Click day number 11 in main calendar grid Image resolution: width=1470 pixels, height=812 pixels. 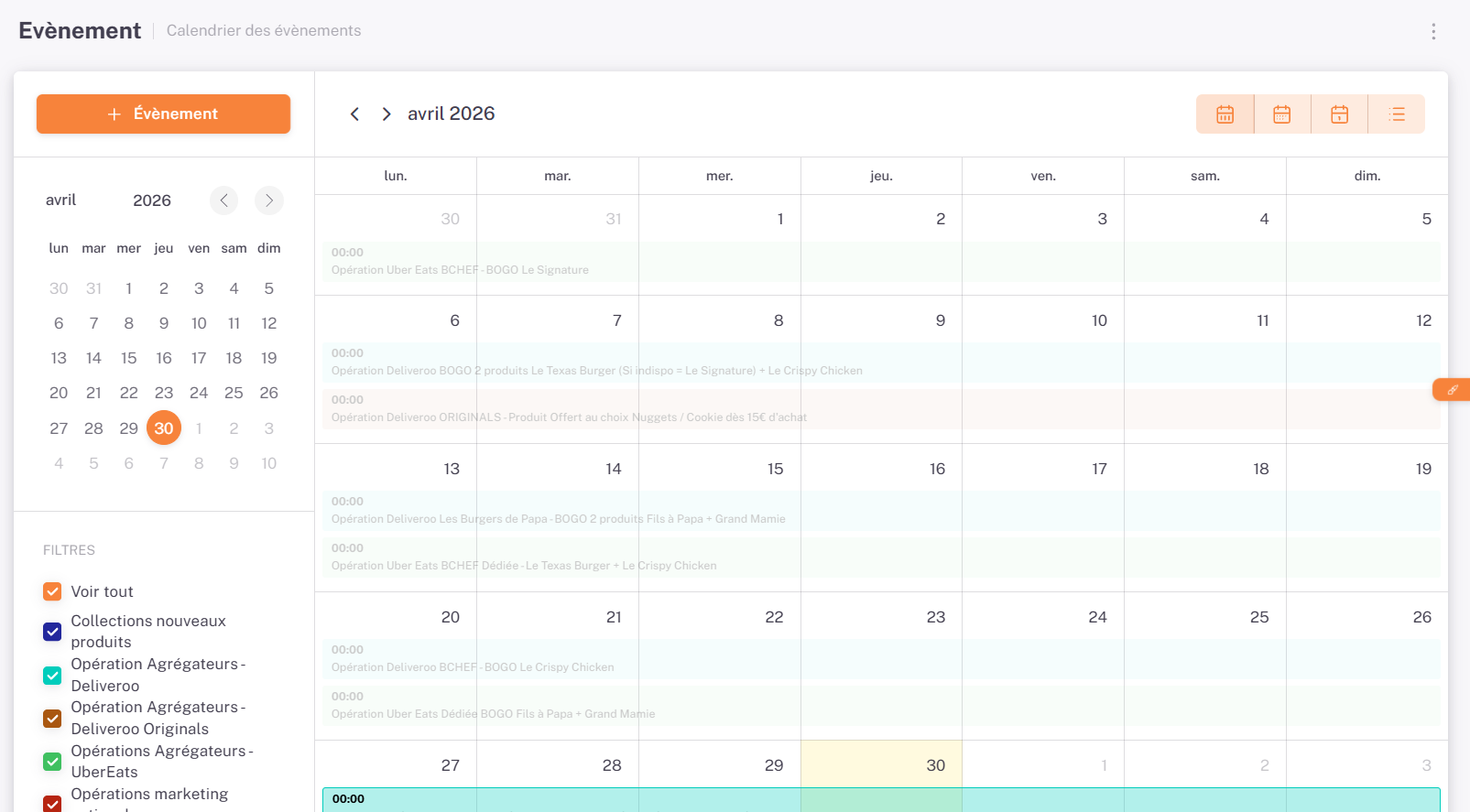(x=1263, y=320)
